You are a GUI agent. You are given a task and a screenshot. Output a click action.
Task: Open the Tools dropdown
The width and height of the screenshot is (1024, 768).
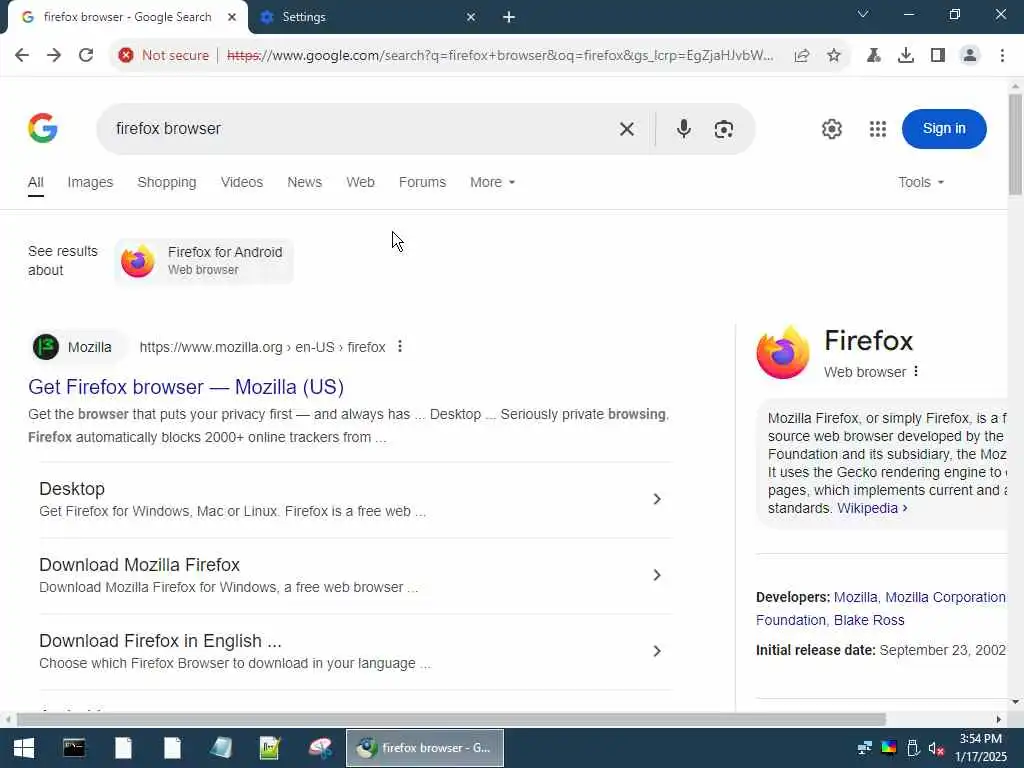(x=921, y=182)
